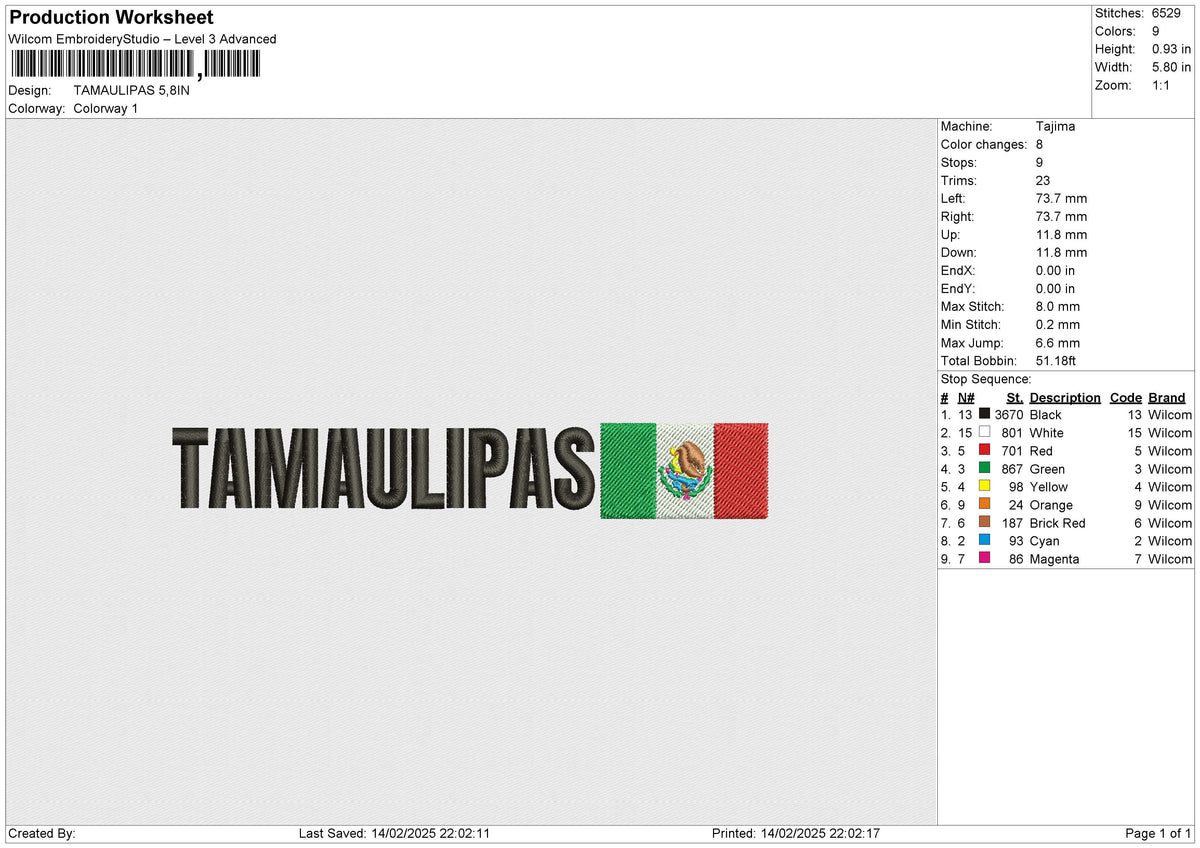
Task: Click the Left value '73.7 mm'
Action: point(1061,198)
